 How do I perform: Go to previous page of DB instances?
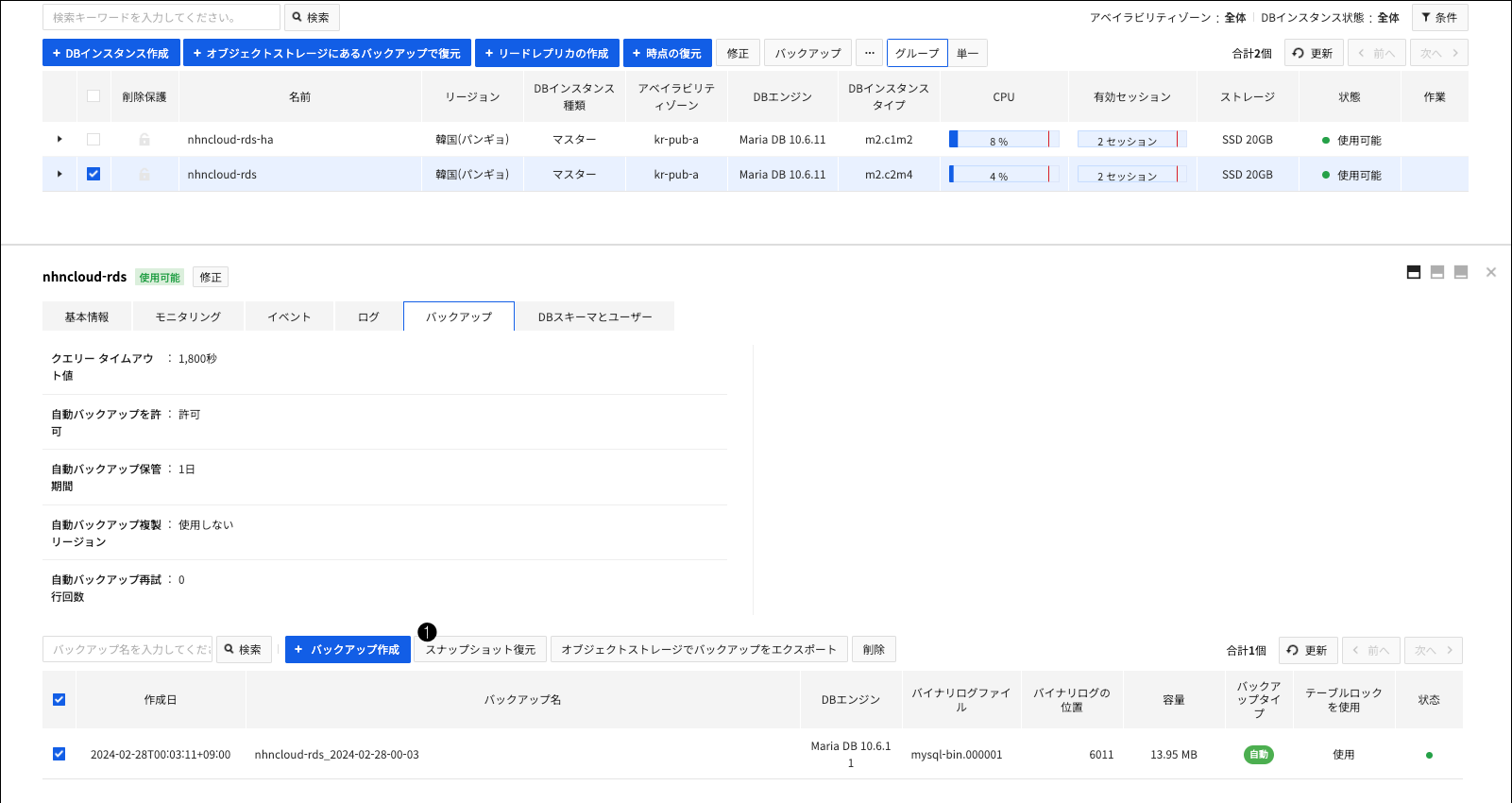coord(1376,54)
